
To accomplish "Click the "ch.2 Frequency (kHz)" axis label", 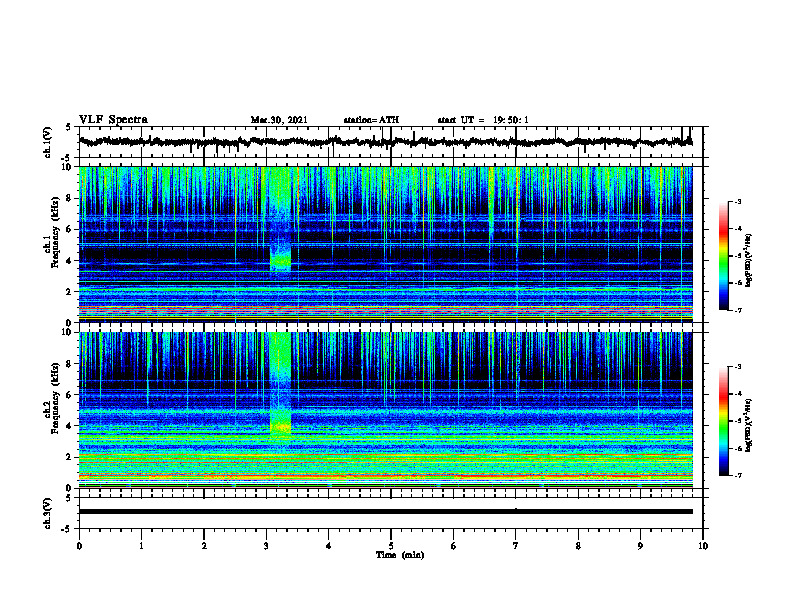I will 52,397.
